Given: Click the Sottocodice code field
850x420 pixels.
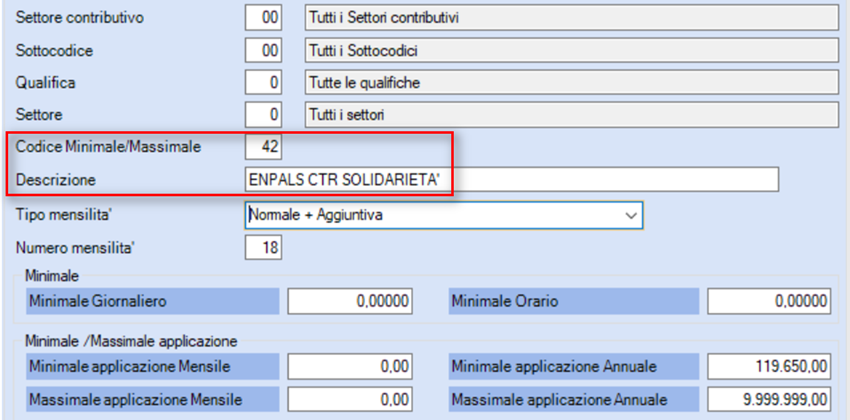Looking at the screenshot, I should click(x=263, y=50).
